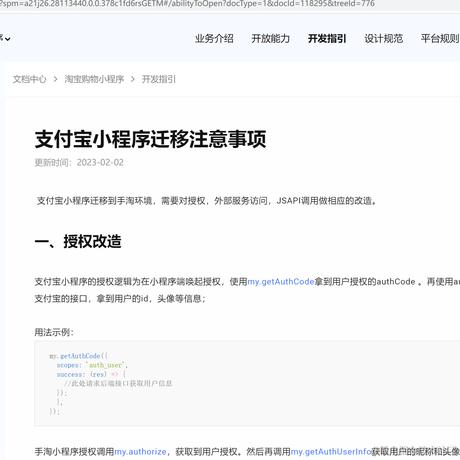Open the my.getAuthUserInfo hyperlink
Viewport: 460px width, 460px height.
(331, 452)
